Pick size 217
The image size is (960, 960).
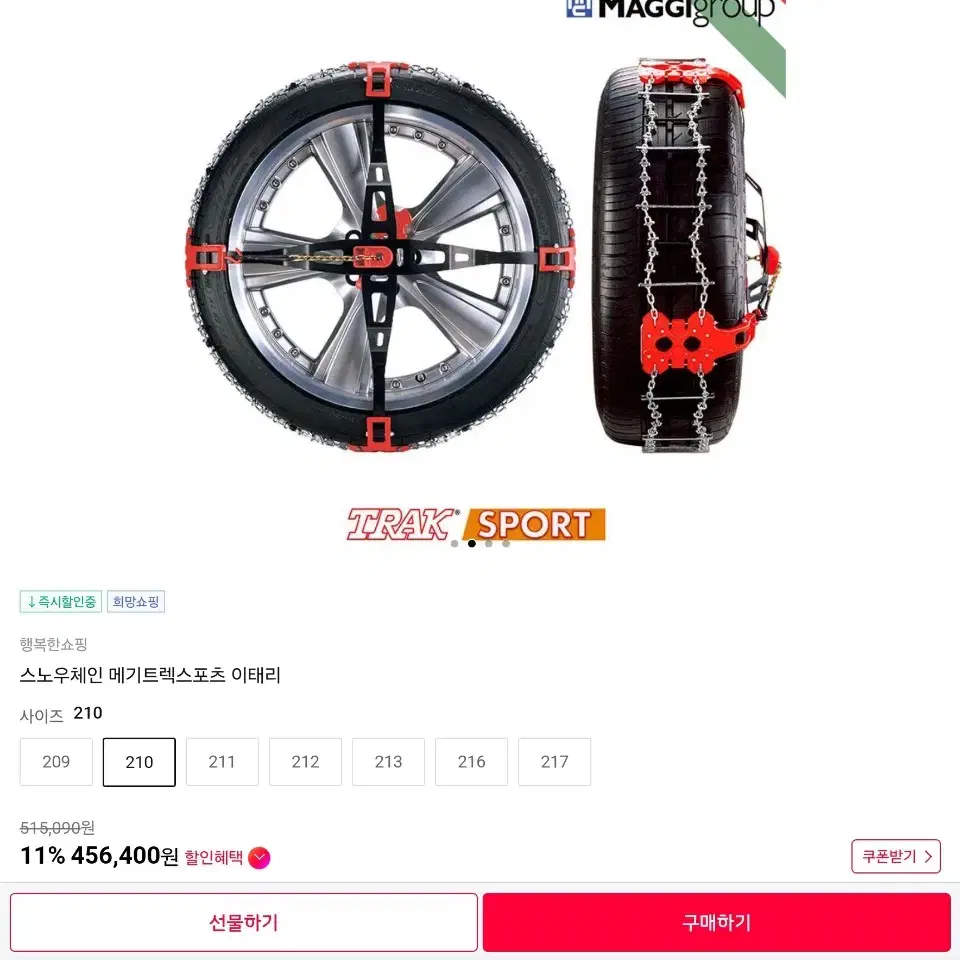[554, 762]
